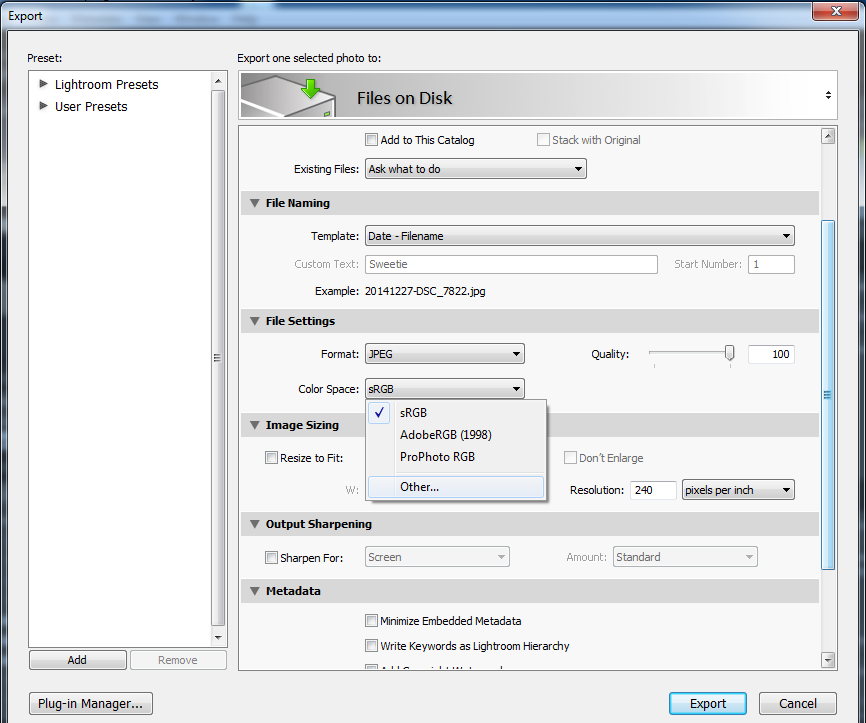
Task: Open the export destination selector arrows
Action: (x=828, y=95)
